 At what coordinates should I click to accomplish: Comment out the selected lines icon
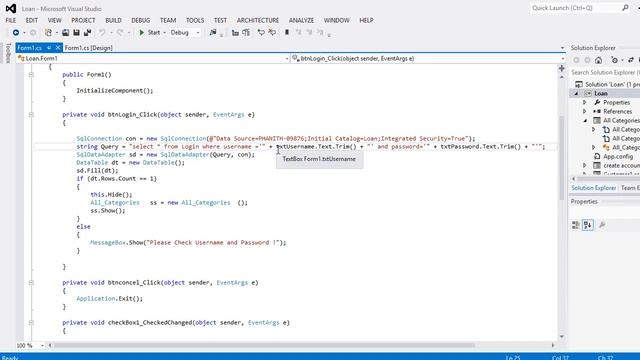[x=261, y=33]
